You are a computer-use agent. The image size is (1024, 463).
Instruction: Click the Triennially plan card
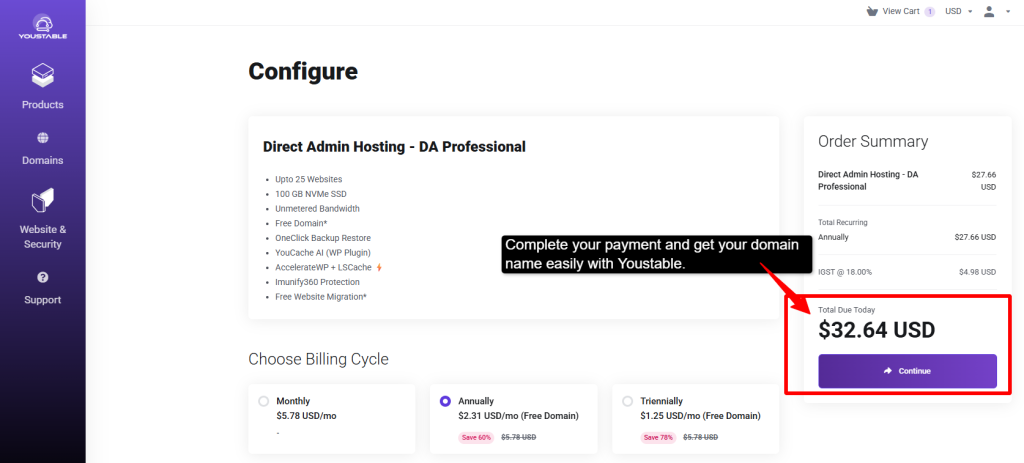coord(696,419)
